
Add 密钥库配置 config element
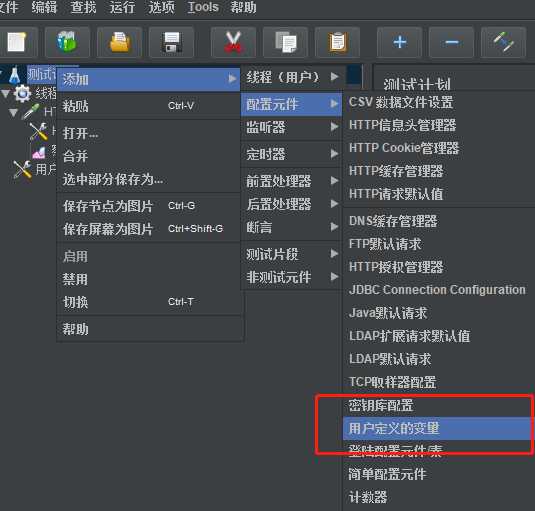pos(438,405)
